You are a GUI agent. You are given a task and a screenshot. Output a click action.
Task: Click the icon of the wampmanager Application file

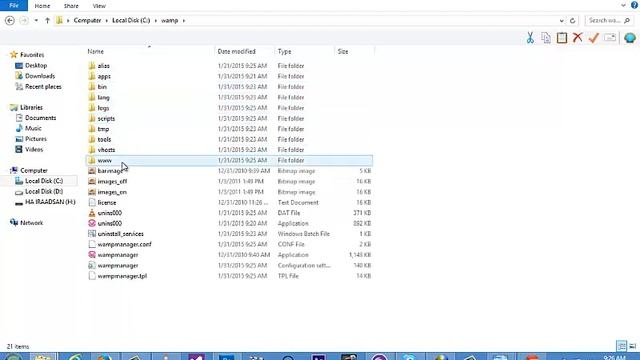[x=92, y=255]
